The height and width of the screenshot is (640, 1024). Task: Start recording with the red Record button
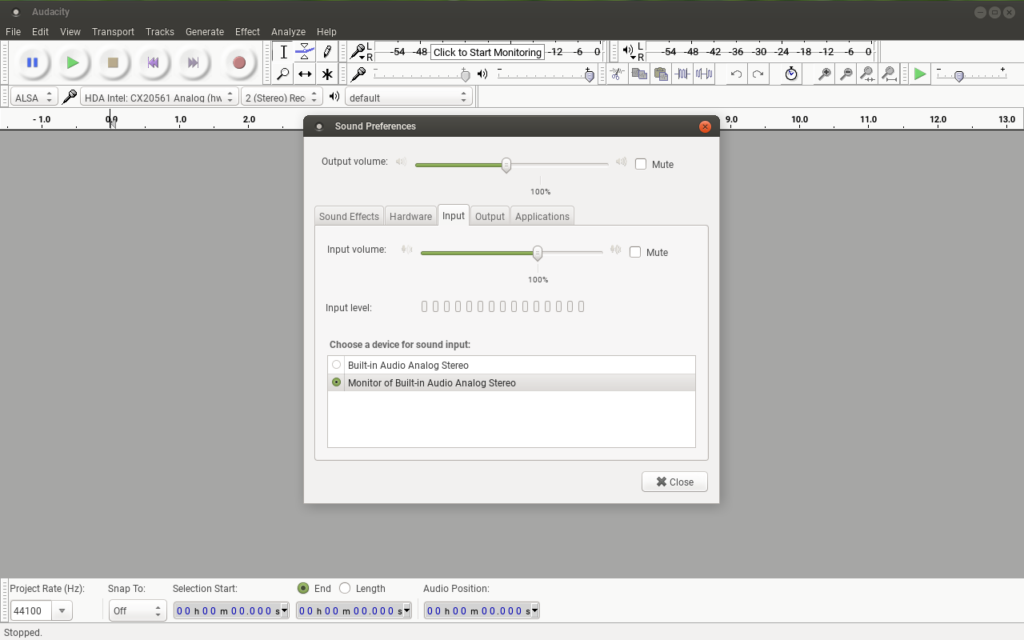pos(239,63)
